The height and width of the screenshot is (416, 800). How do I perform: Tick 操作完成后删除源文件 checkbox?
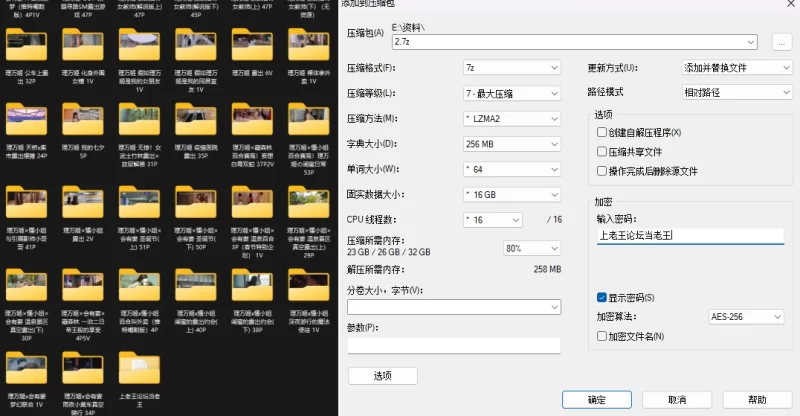(602, 171)
